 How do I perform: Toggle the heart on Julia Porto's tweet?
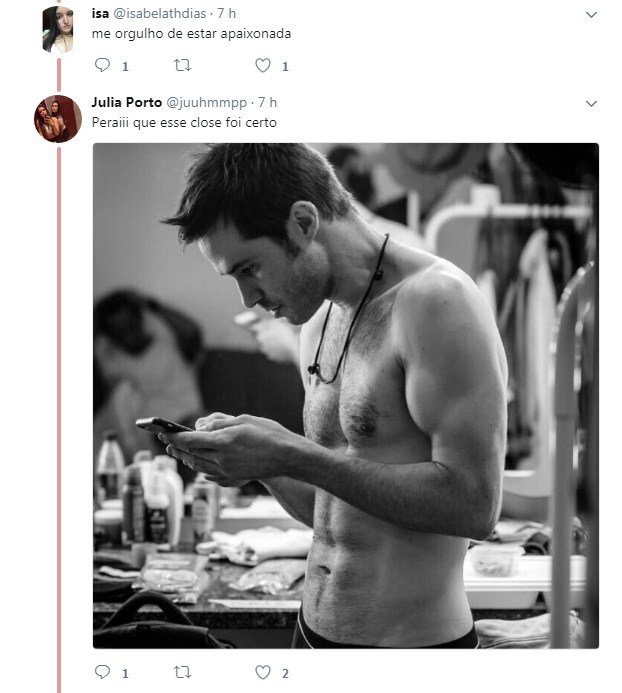click(x=263, y=673)
